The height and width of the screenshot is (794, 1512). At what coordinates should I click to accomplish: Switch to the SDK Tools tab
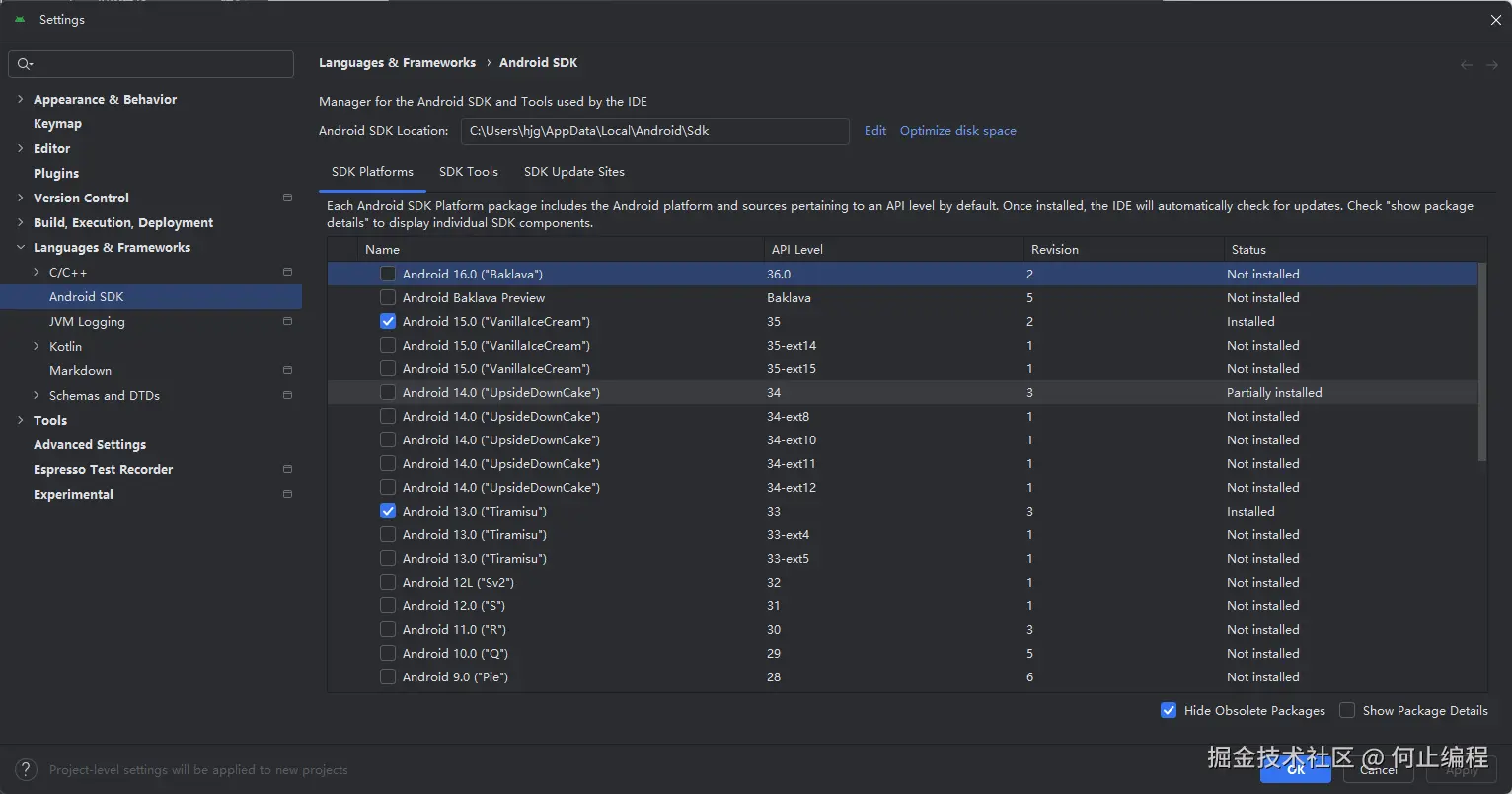468,171
